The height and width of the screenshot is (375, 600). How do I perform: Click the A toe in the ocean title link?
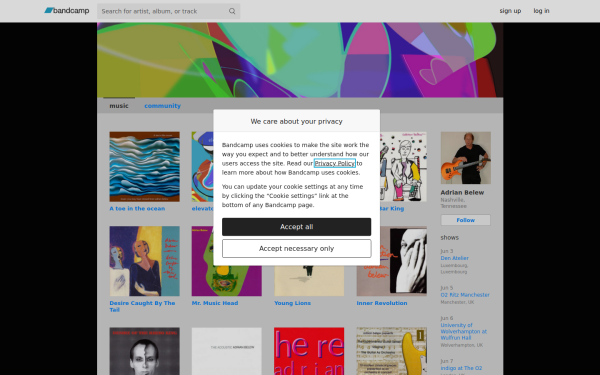(x=137, y=209)
